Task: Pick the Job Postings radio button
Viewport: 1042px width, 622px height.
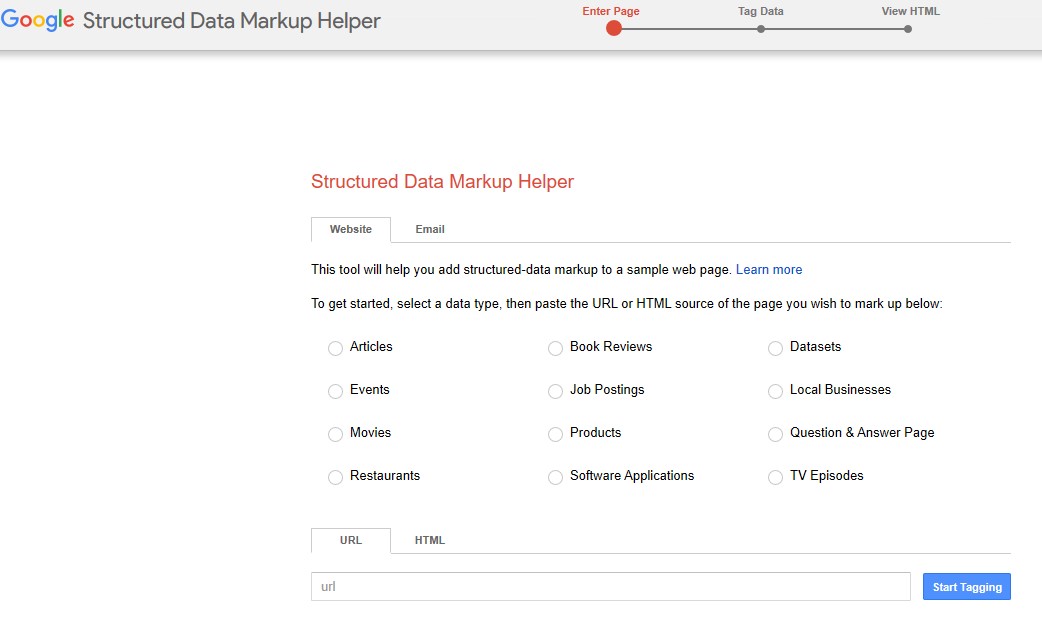Action: tap(556, 391)
